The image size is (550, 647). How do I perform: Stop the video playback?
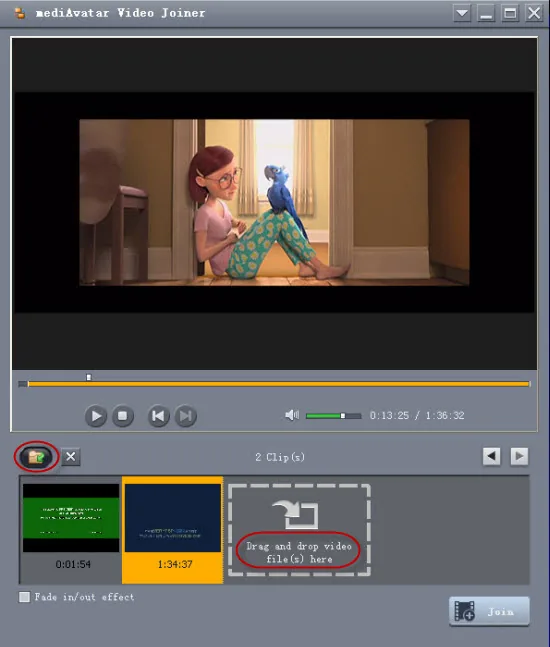[123, 416]
